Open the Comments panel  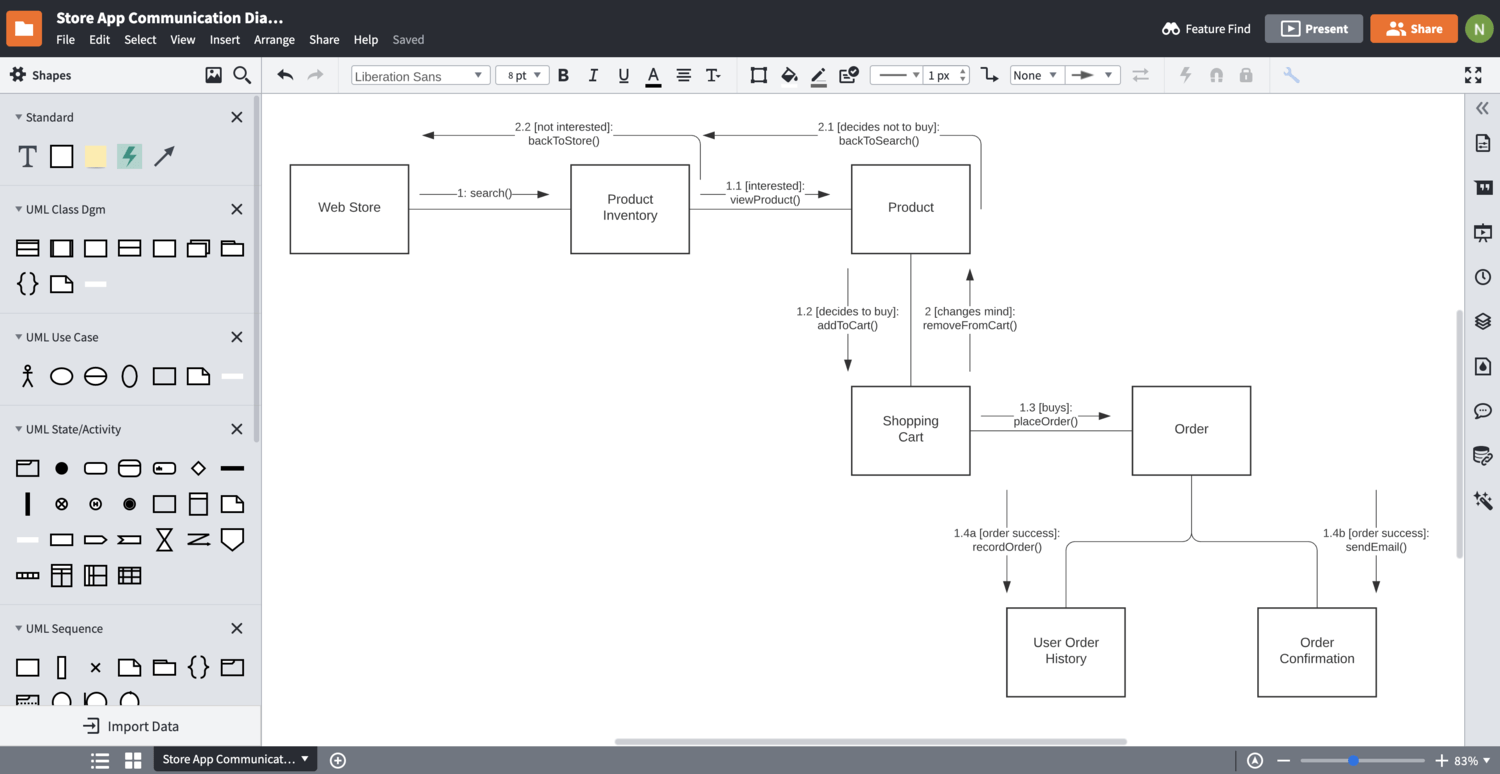(x=1483, y=410)
